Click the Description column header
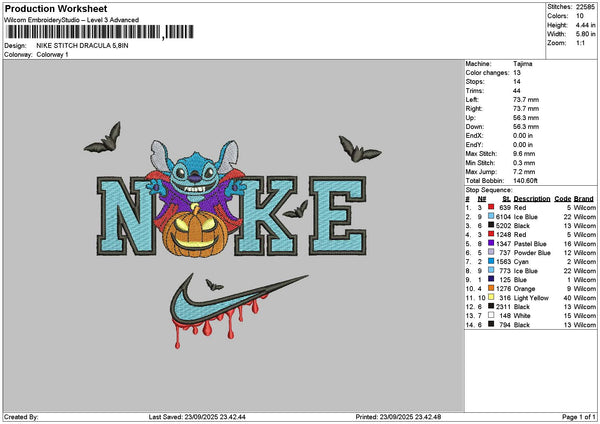Image resolution: width=600 pixels, height=424 pixels. coord(532,199)
